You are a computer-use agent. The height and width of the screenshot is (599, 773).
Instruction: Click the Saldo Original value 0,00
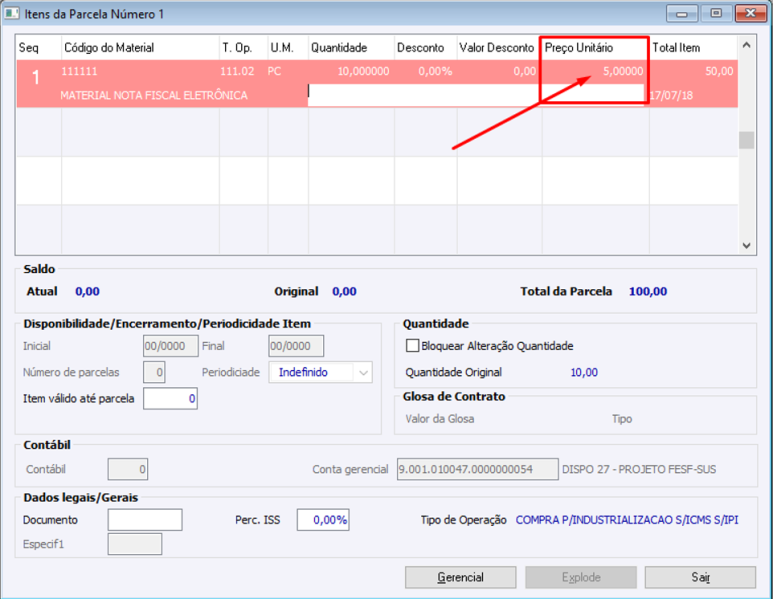tap(344, 291)
